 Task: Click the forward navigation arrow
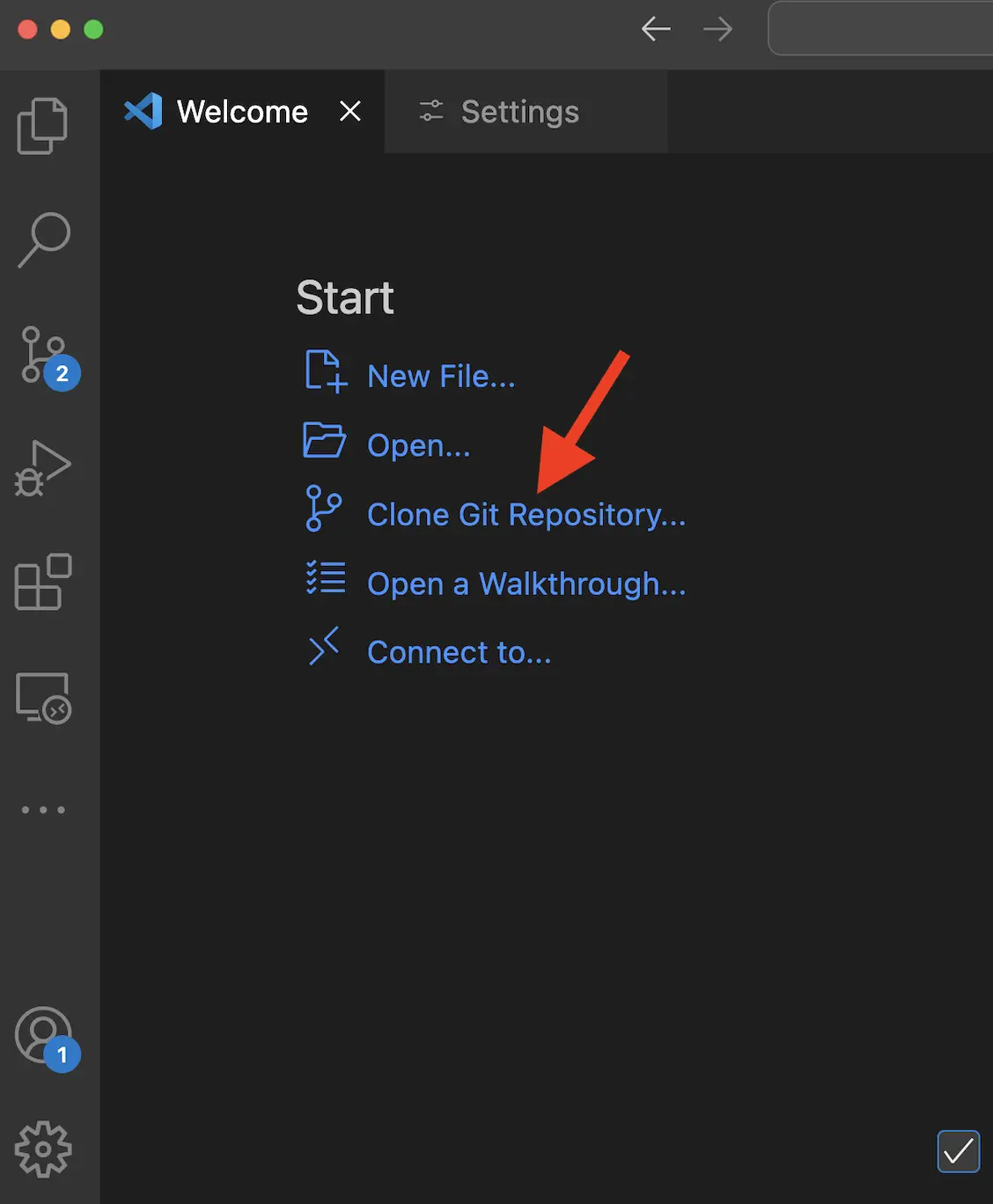click(718, 29)
